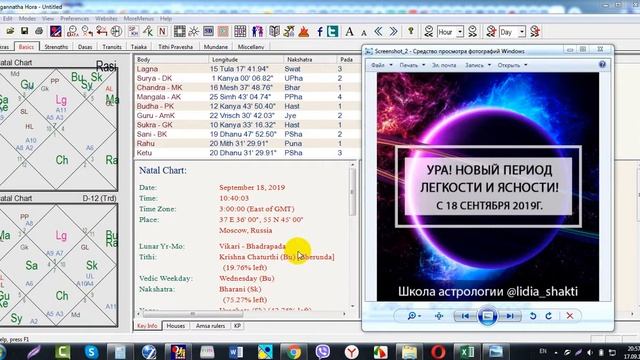Open the grid table toolbar icon

click(x=240, y=31)
